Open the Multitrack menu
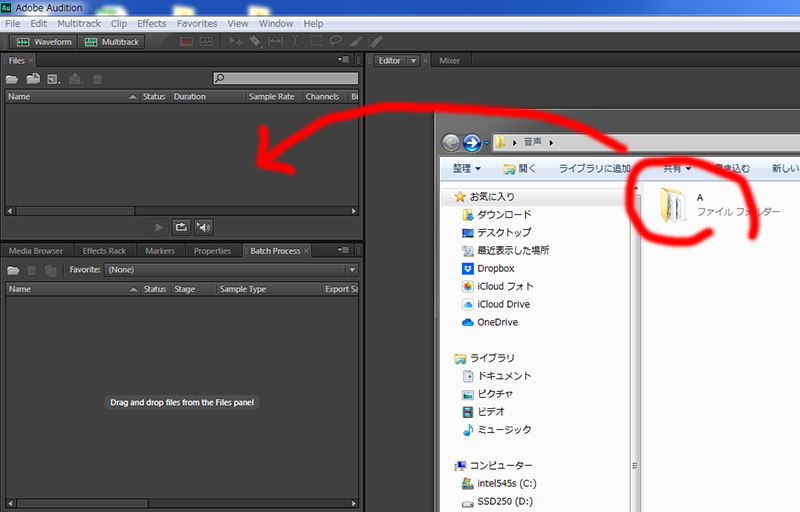 tap(79, 23)
